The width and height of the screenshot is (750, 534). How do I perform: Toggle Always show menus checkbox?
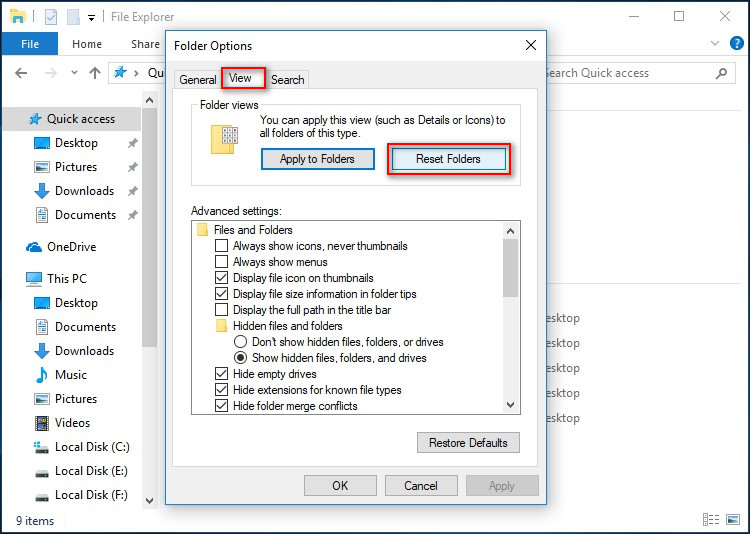[x=221, y=262]
